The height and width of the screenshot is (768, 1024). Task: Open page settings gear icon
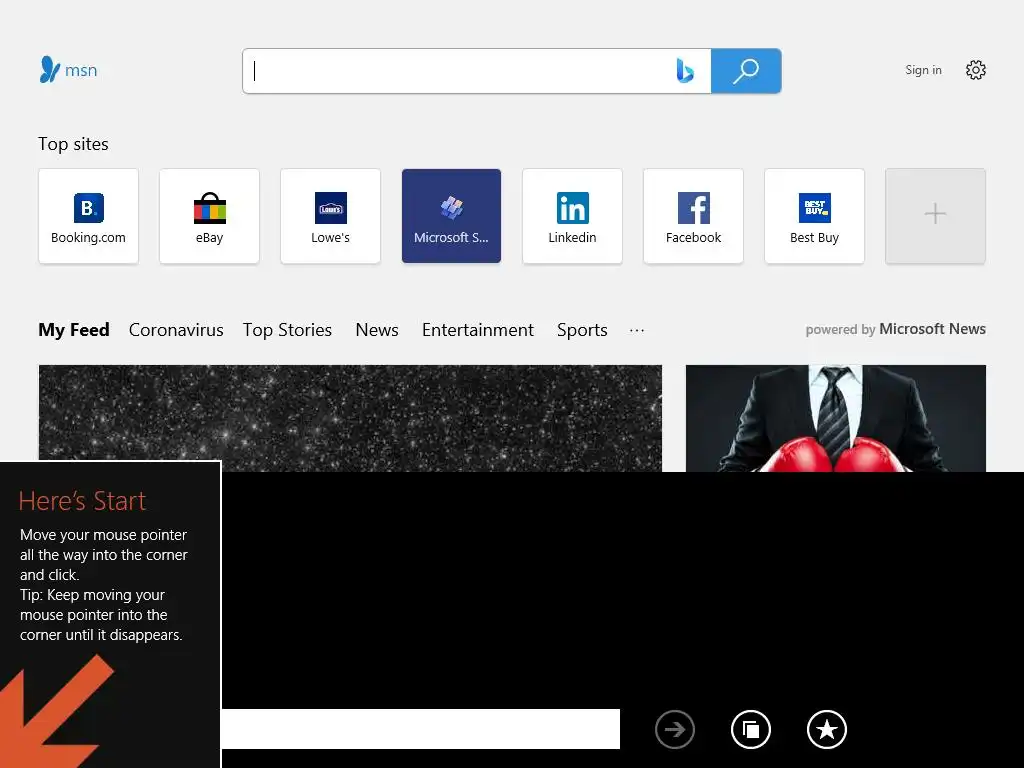point(976,70)
